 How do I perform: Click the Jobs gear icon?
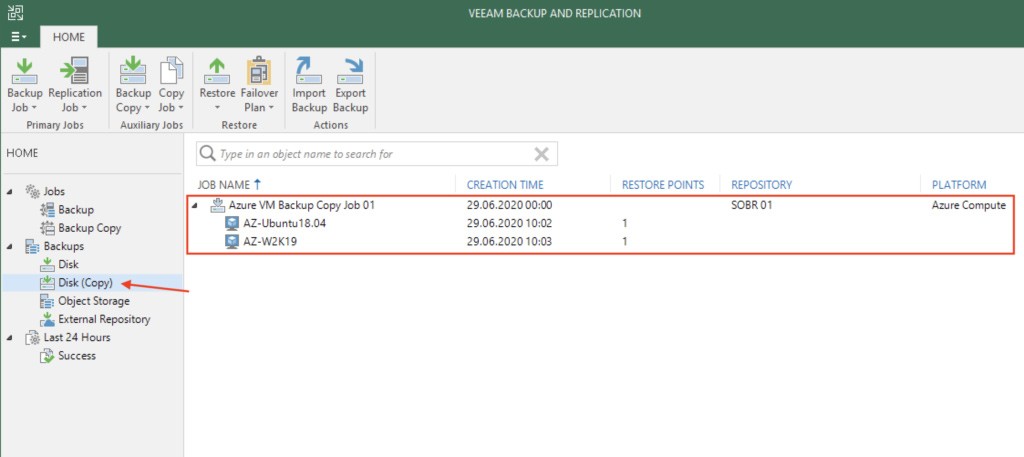pos(32,191)
